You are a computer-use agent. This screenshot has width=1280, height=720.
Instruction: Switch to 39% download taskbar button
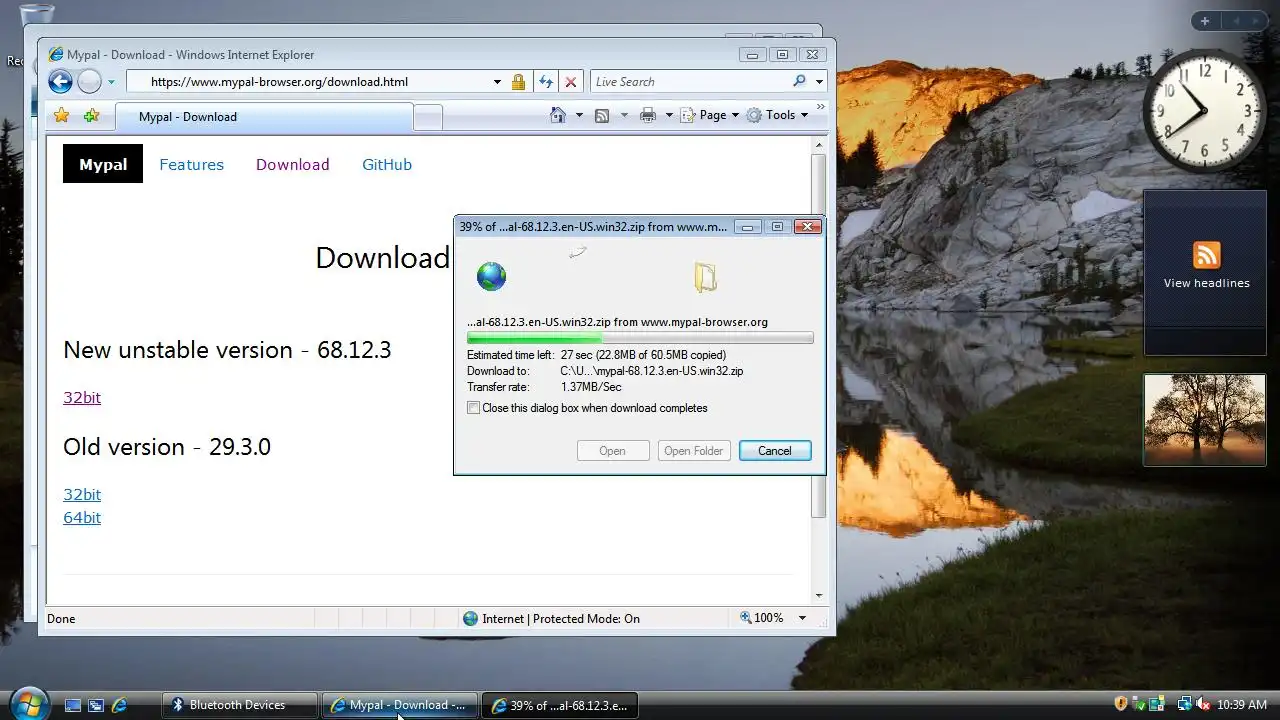click(x=559, y=705)
